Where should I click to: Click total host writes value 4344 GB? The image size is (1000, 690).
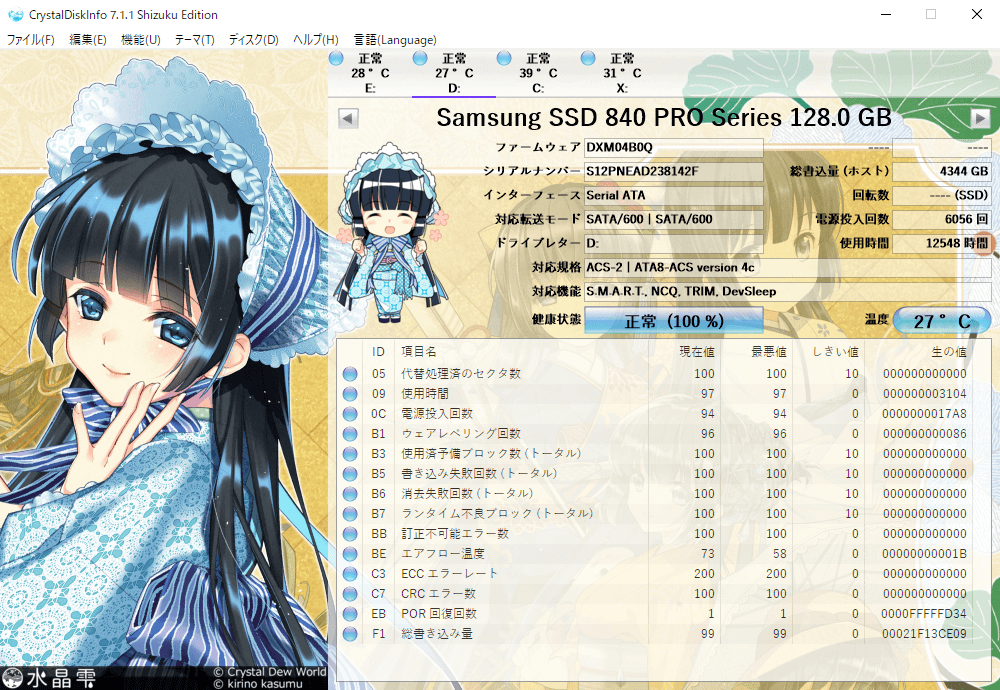(x=941, y=172)
